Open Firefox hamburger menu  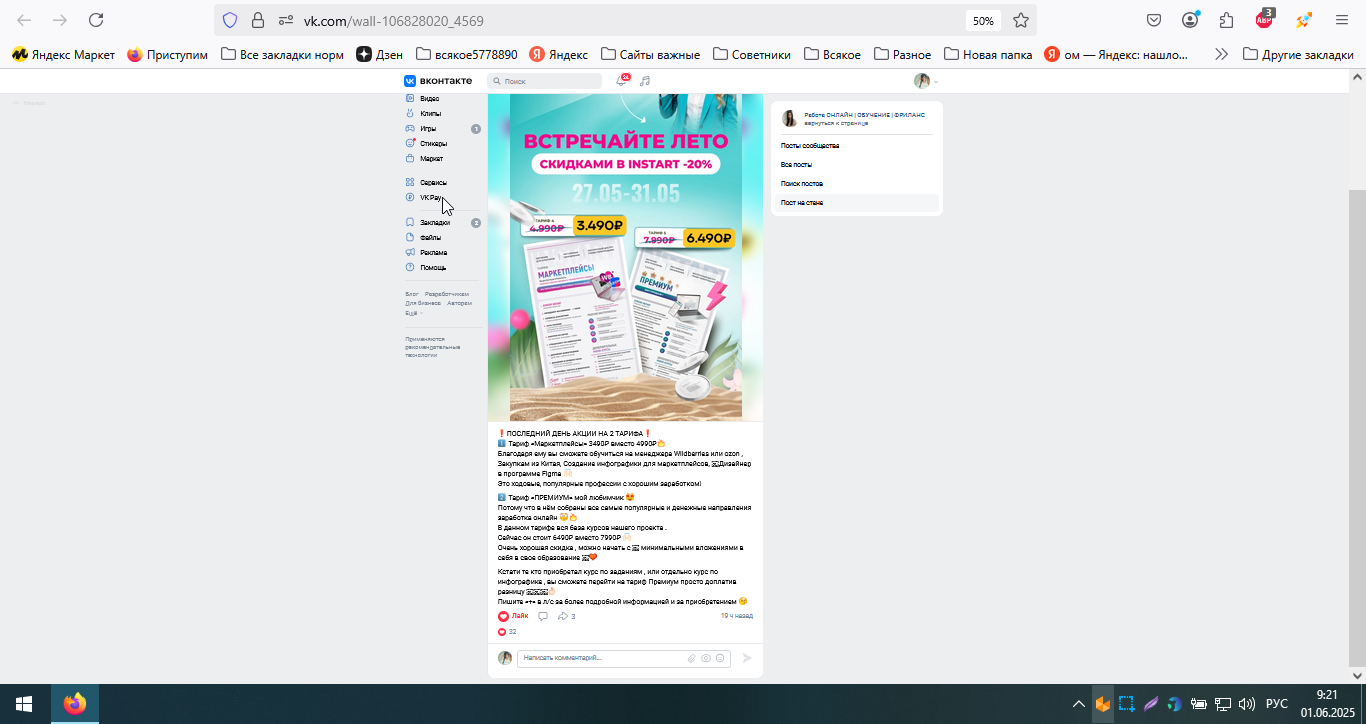pyautogui.click(x=1342, y=20)
